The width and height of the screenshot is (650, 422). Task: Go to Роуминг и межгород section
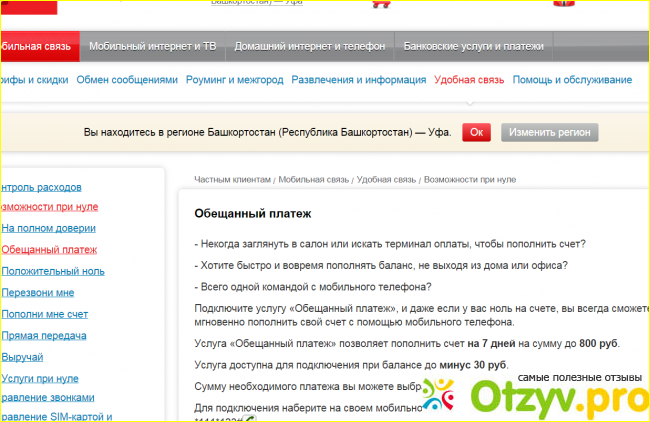pos(234,79)
